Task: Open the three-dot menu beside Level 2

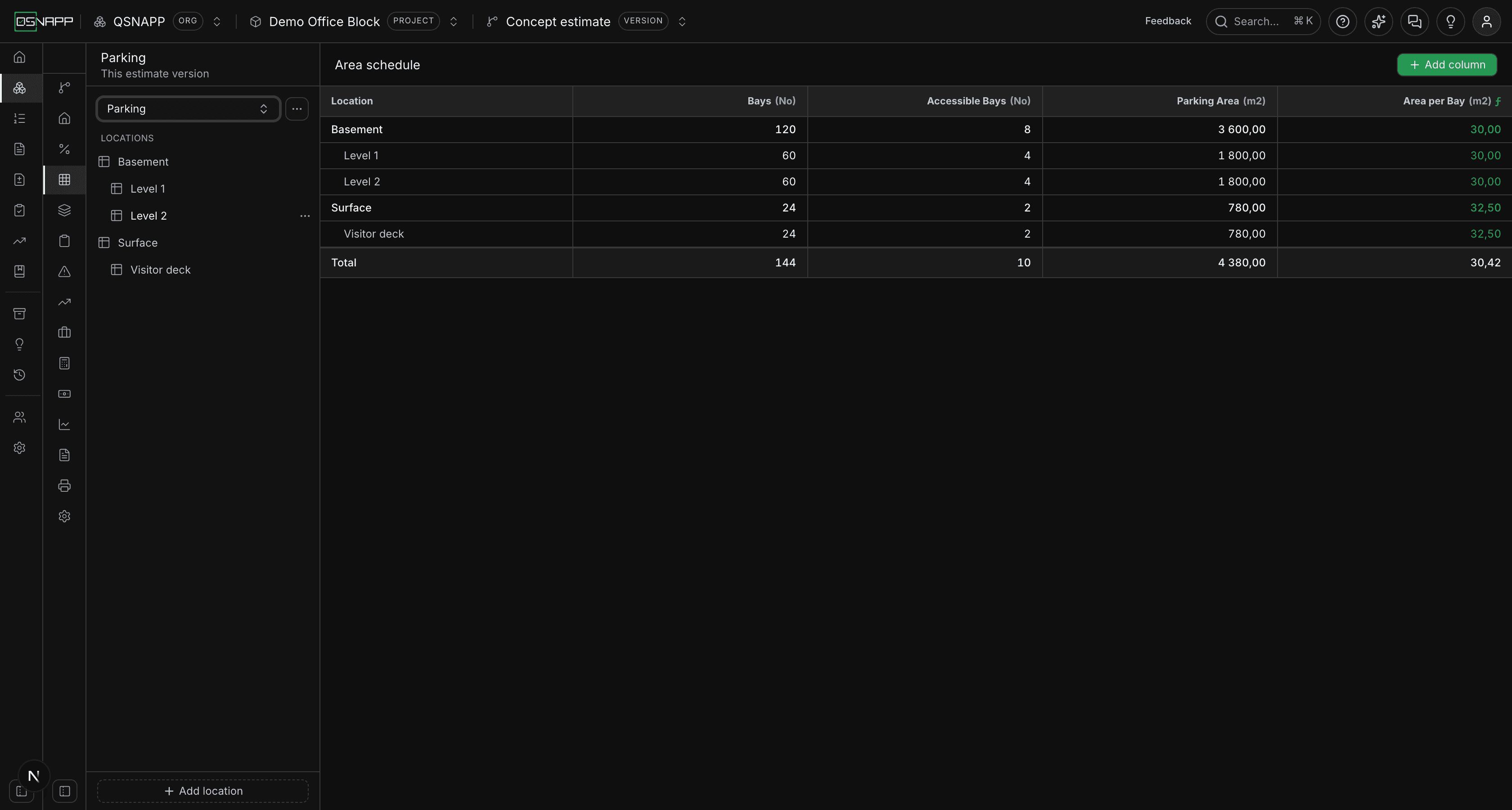Action: click(x=305, y=216)
